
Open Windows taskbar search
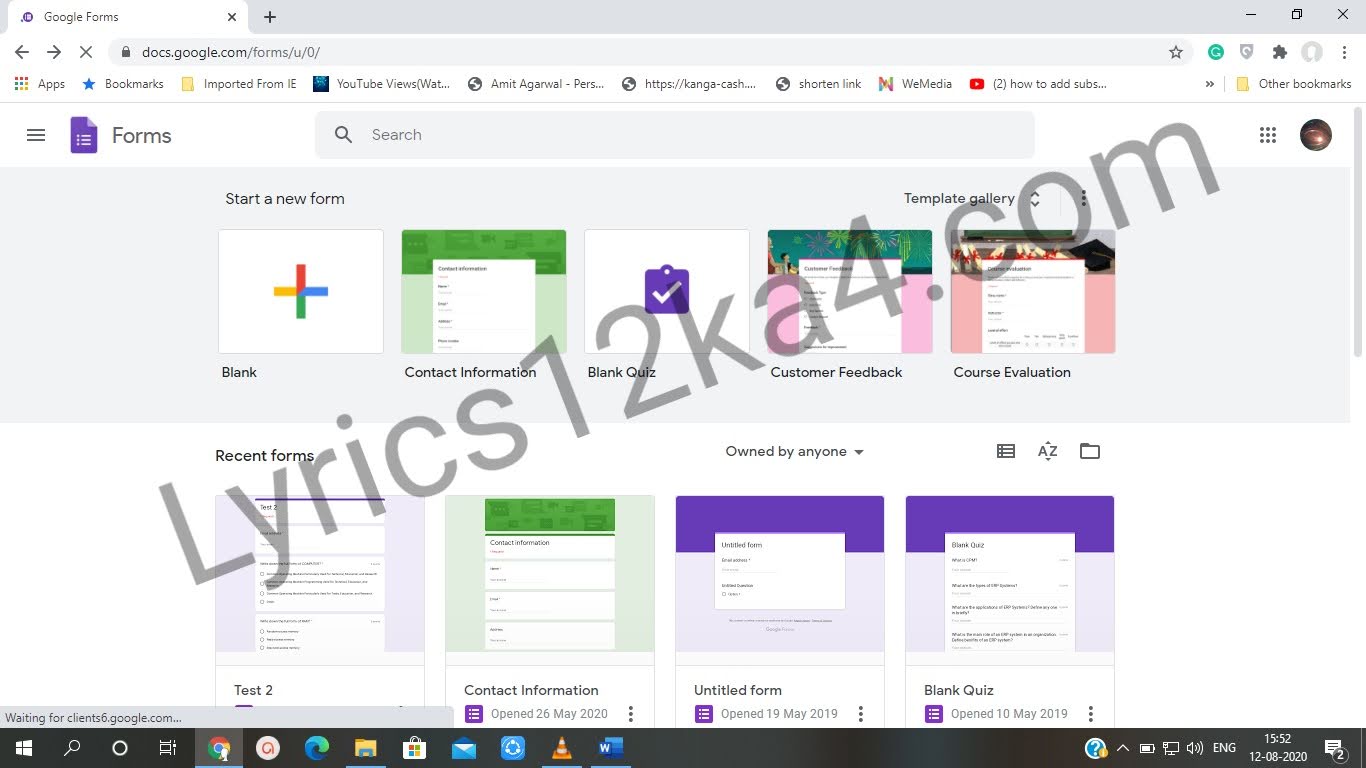(x=72, y=748)
